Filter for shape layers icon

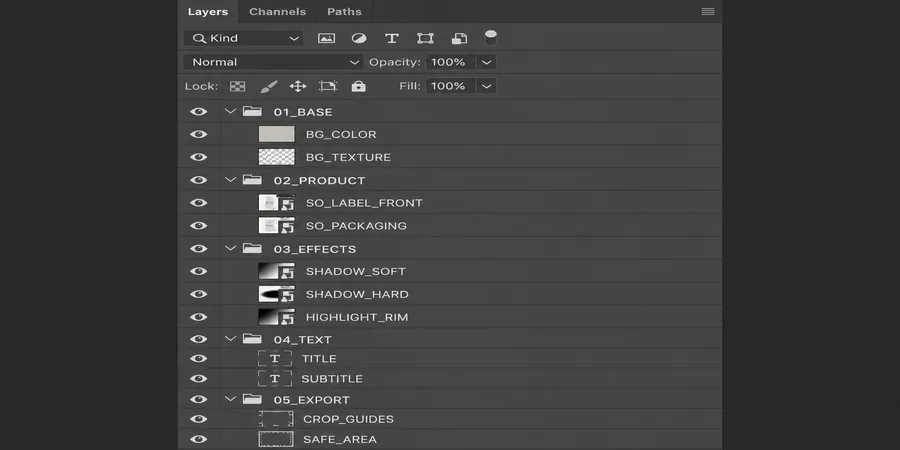(x=425, y=38)
